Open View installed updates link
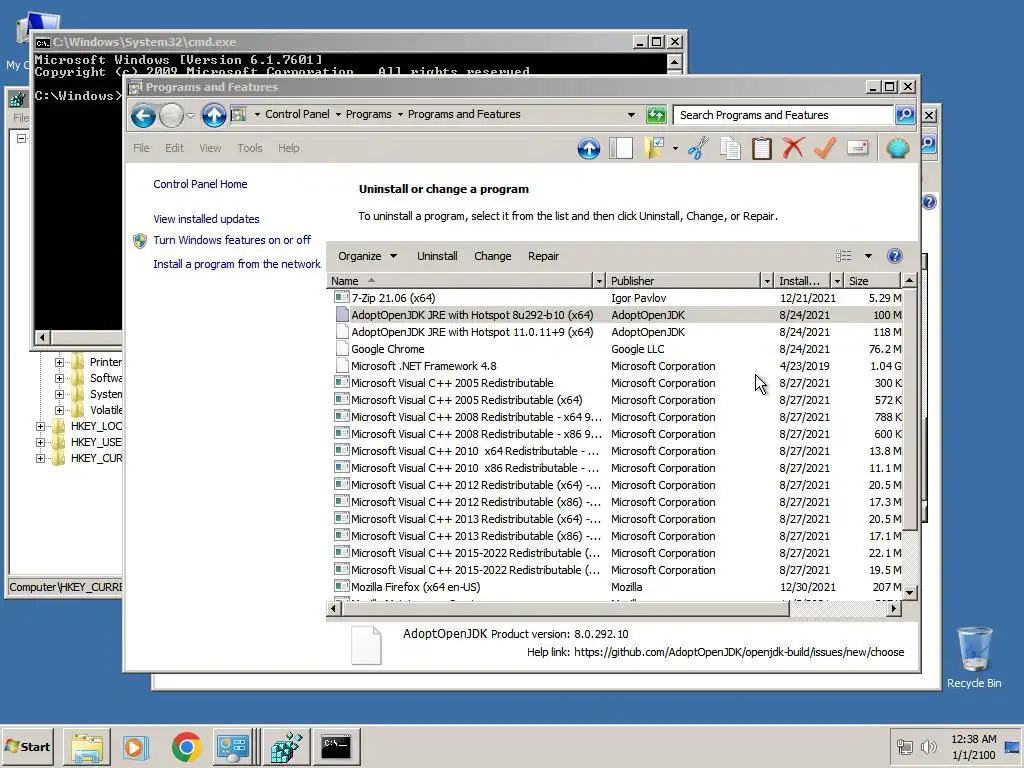This screenshot has height=768, width=1024. click(206, 219)
